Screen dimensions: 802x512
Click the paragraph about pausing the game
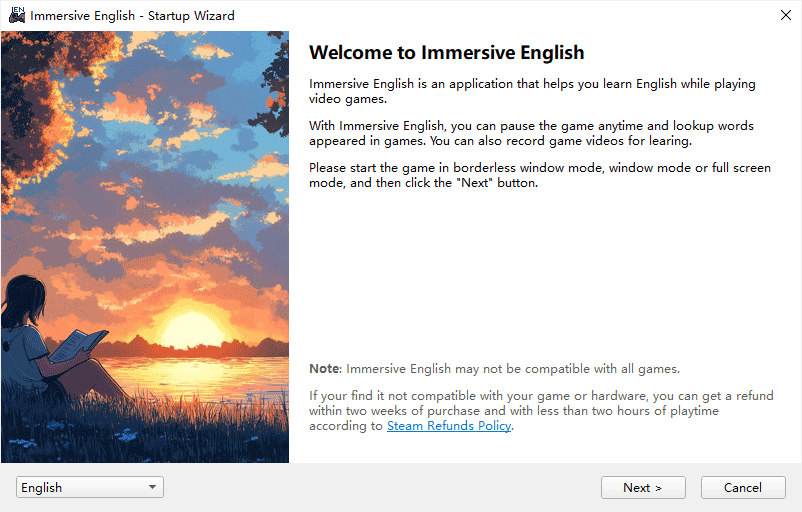click(531, 133)
